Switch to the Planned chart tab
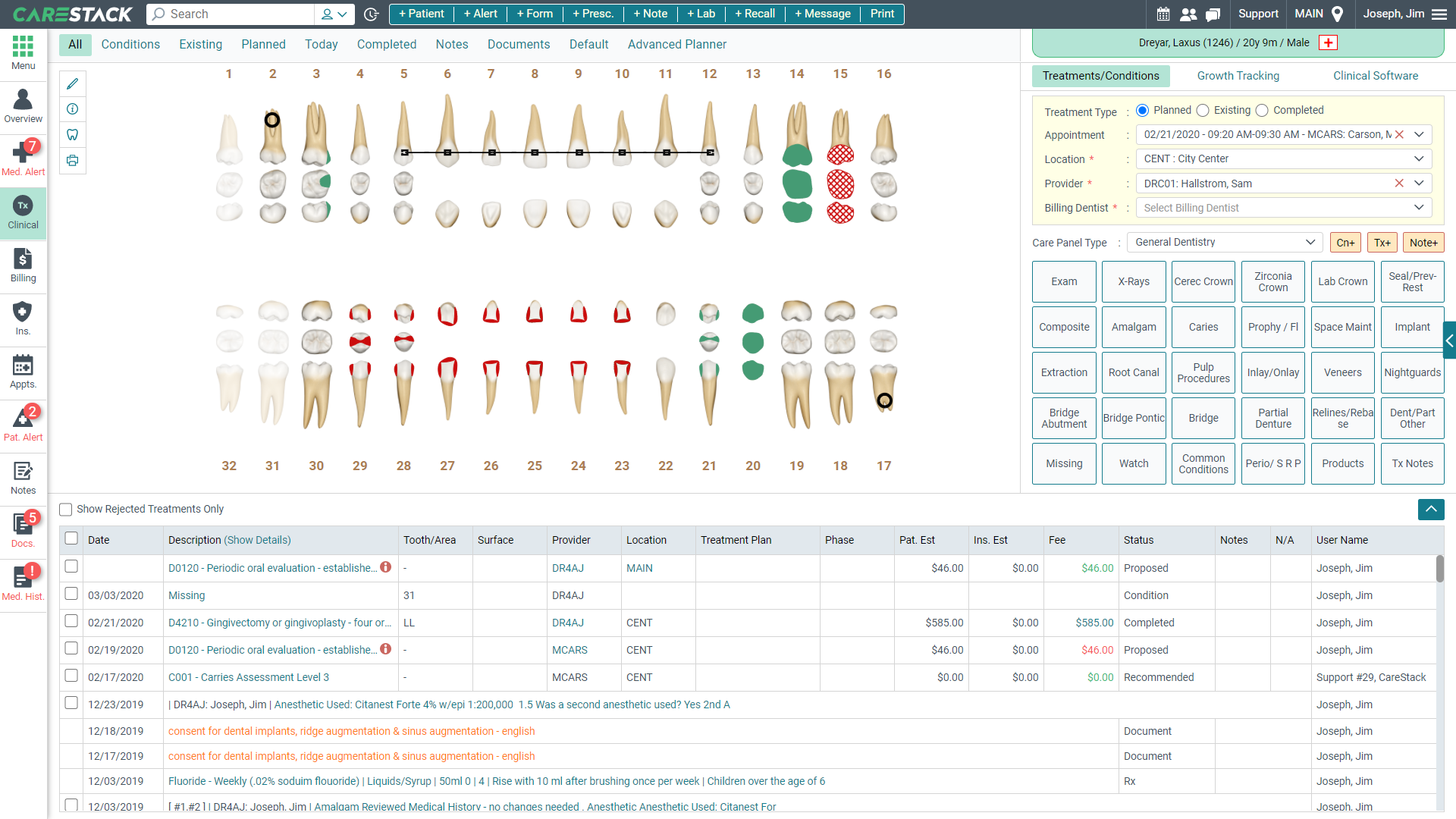Screen dimensions: 1456x819 263,44
